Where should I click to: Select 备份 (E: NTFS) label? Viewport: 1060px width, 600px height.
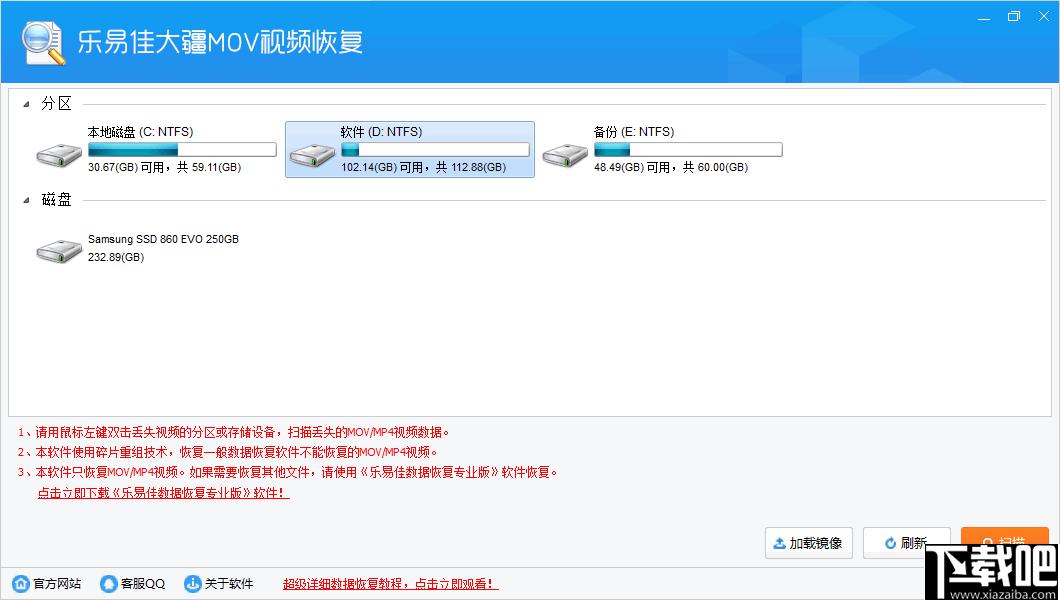tap(634, 132)
